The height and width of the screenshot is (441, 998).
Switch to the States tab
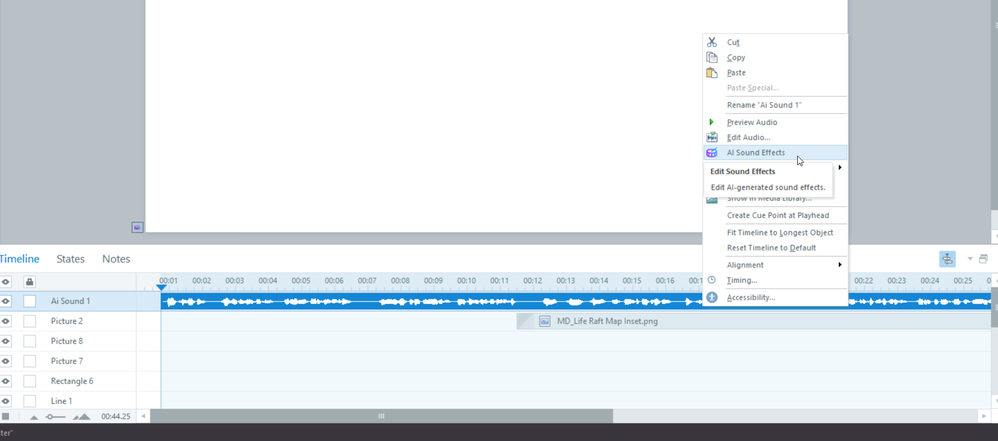[x=71, y=259]
